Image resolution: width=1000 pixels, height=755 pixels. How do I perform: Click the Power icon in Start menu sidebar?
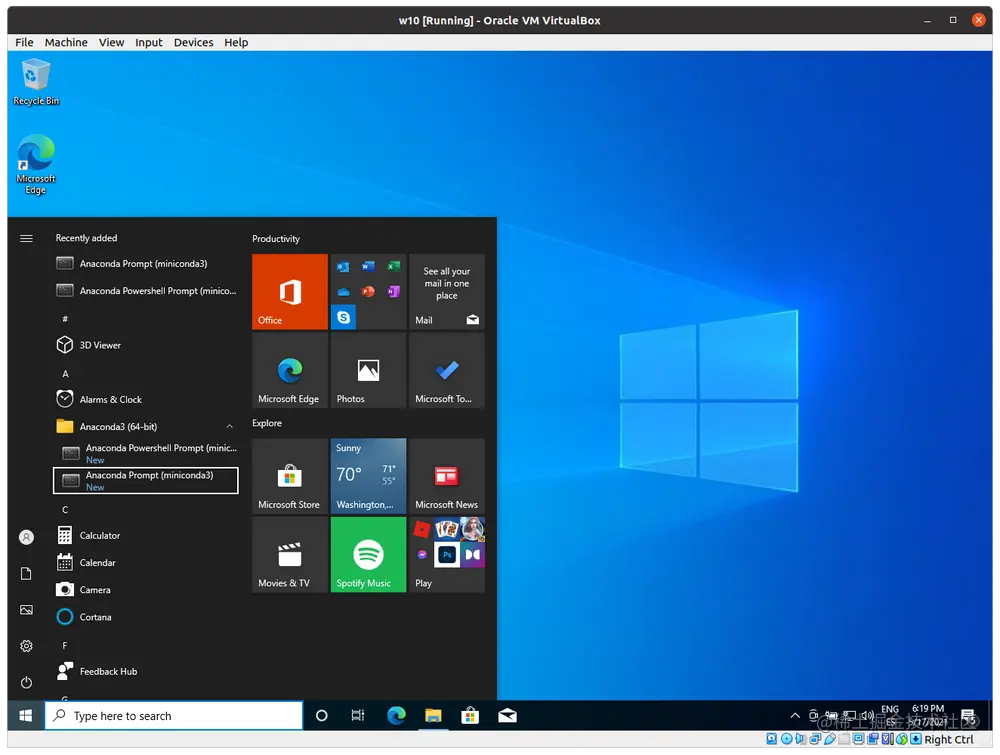pyautogui.click(x=26, y=682)
